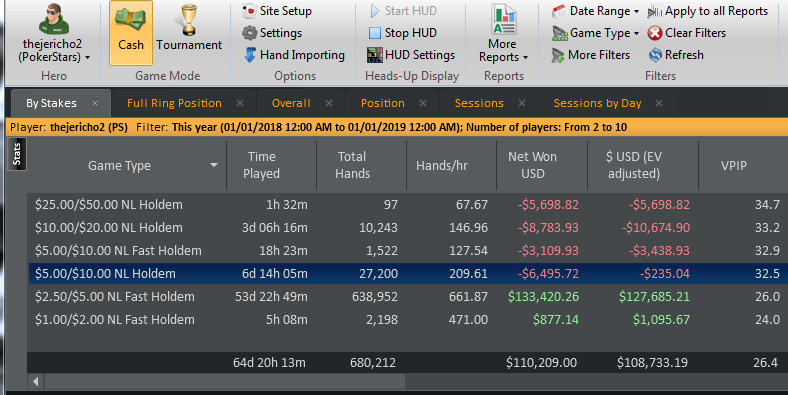
Task: Refresh the report data
Action: pos(676,55)
